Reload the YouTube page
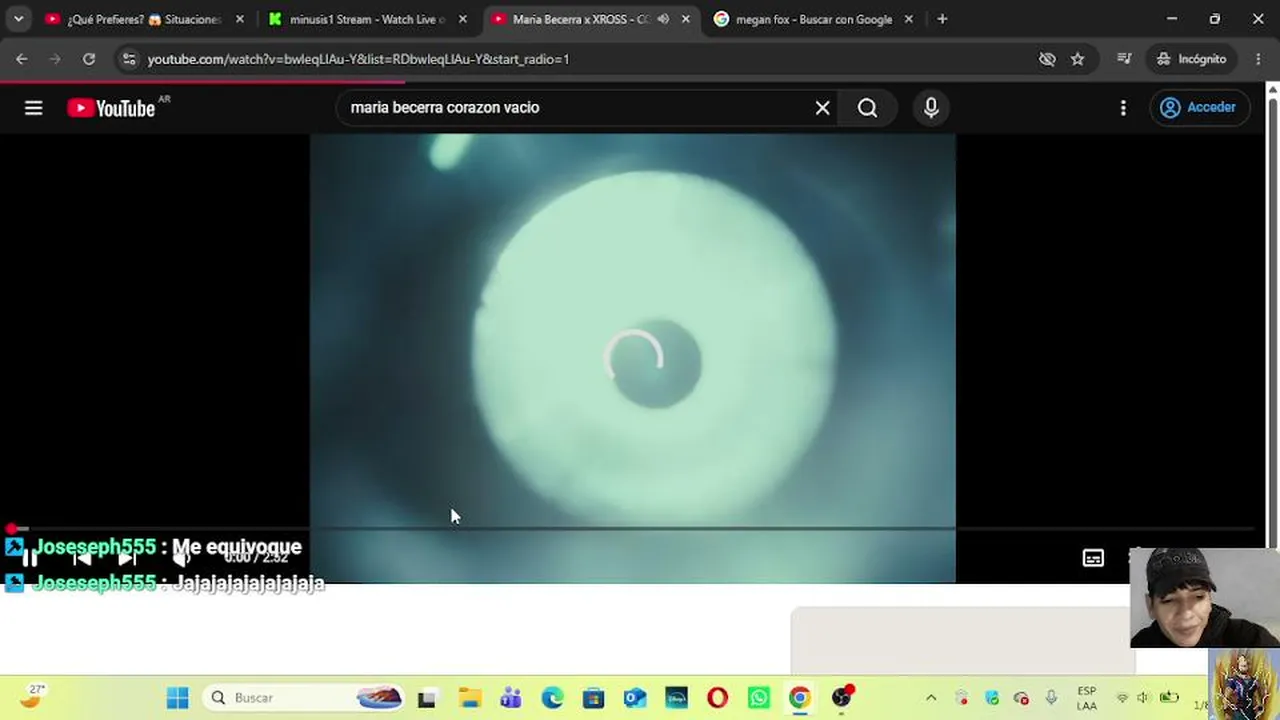Image resolution: width=1280 pixels, height=720 pixels. (x=89, y=59)
